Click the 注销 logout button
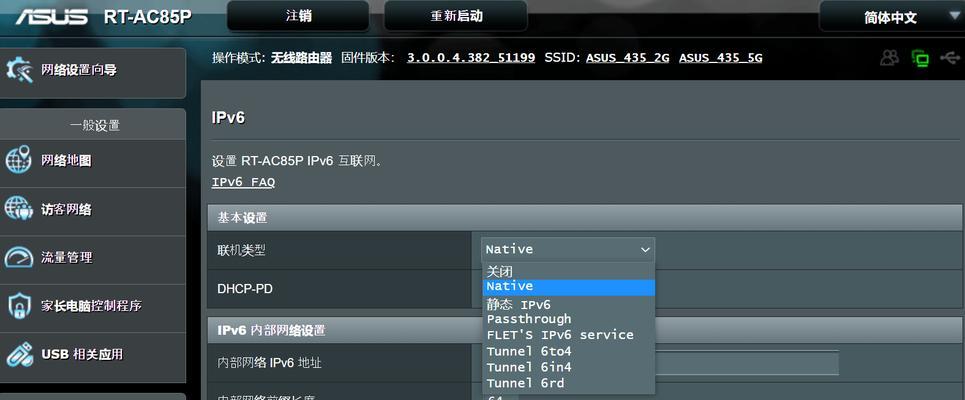 tap(298, 16)
